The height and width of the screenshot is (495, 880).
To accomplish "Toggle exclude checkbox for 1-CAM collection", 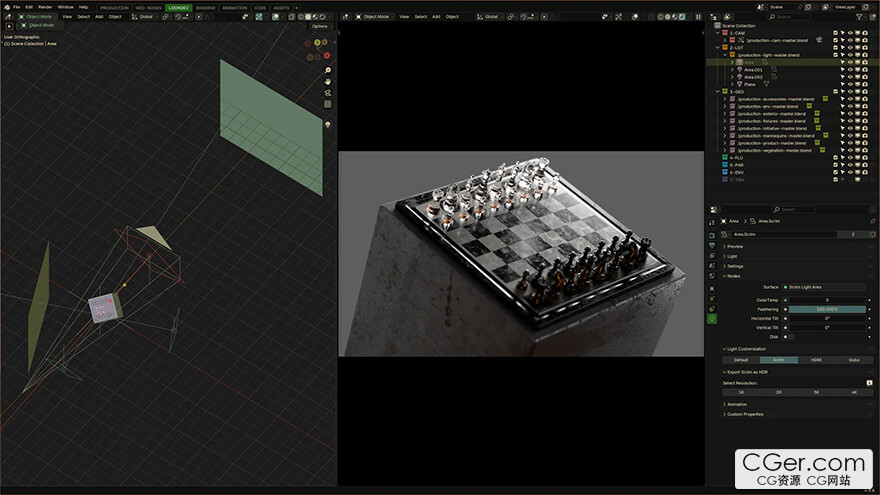I will click(x=836, y=33).
